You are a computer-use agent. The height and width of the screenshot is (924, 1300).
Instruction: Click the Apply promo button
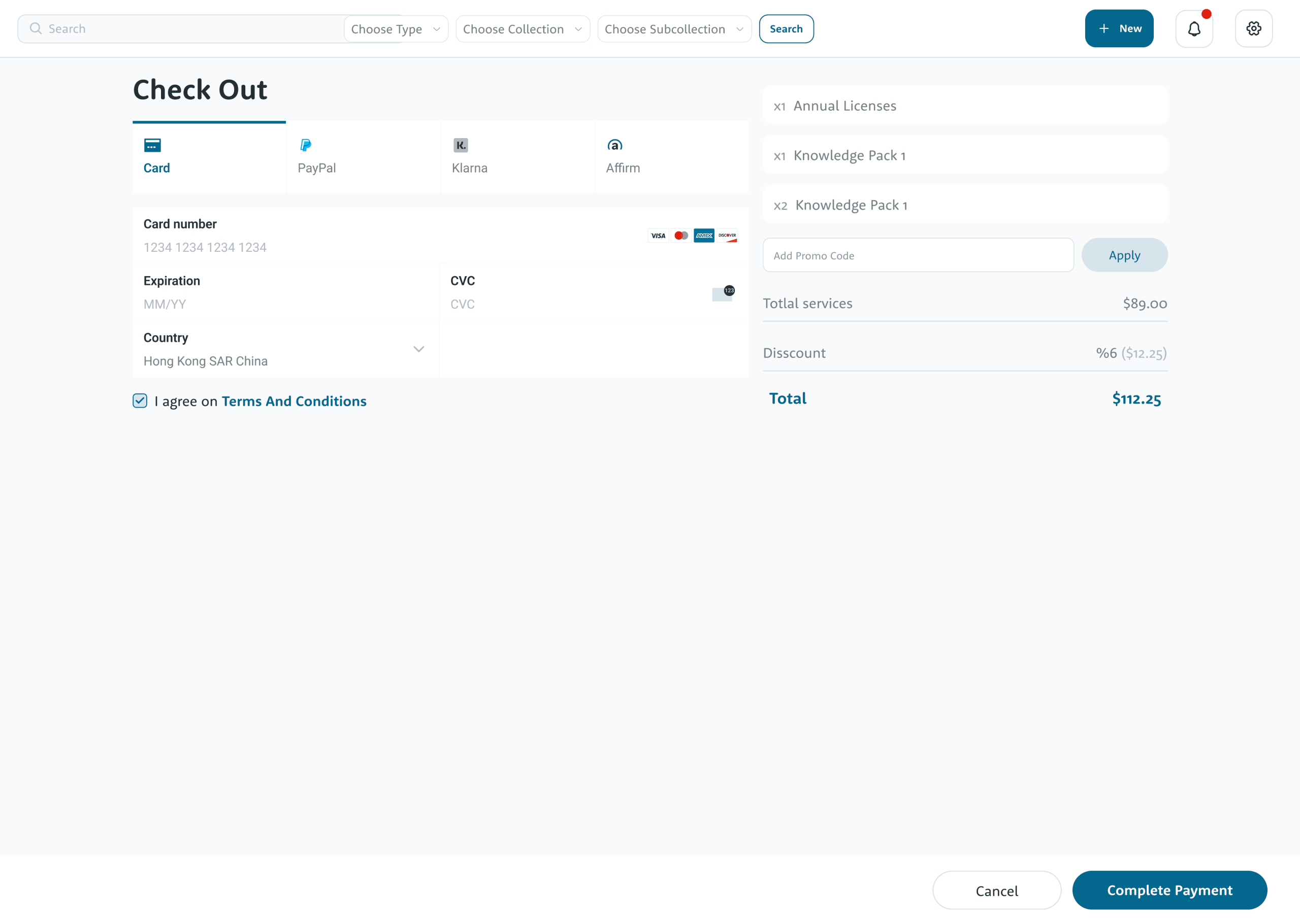[1124, 255]
